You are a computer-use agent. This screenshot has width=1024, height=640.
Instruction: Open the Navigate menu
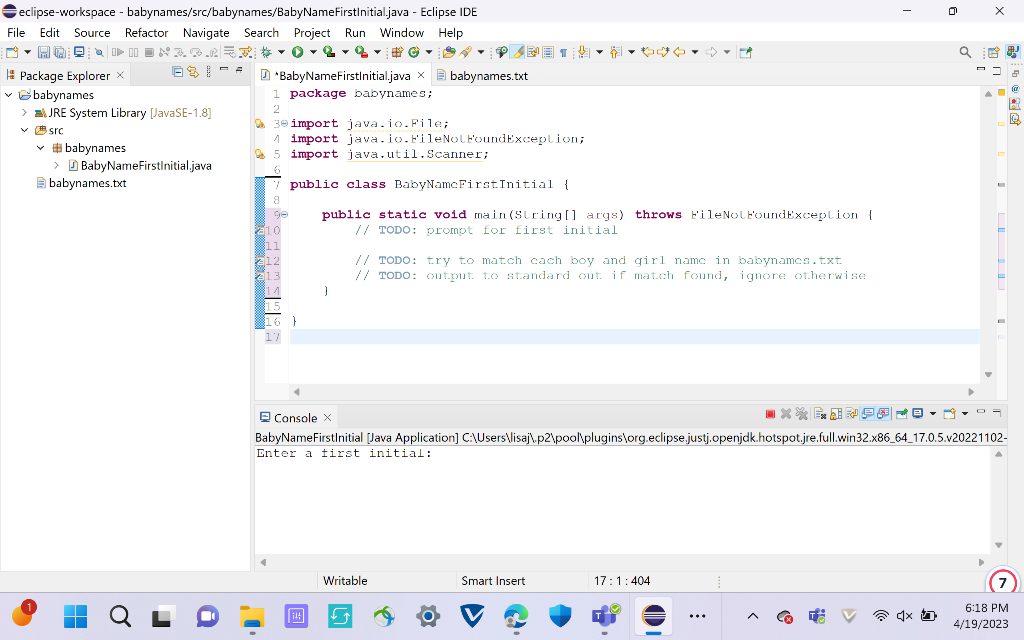tap(206, 33)
